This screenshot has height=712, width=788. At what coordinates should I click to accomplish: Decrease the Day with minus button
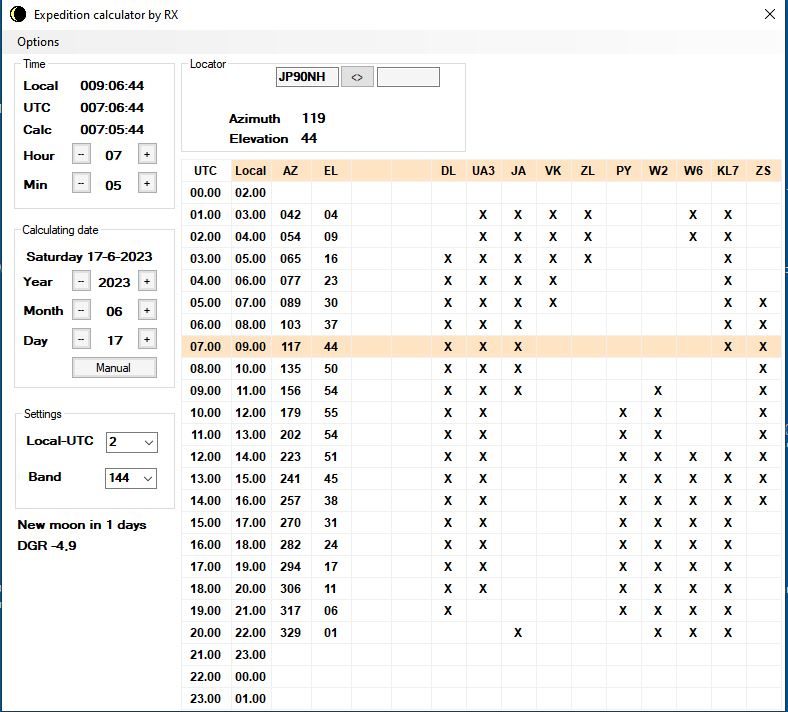pyautogui.click(x=82, y=340)
